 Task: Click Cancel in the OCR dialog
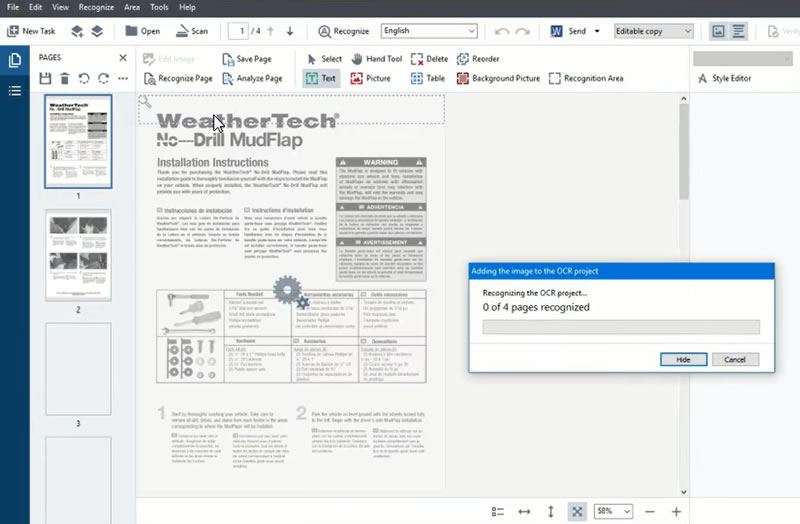tap(735, 359)
